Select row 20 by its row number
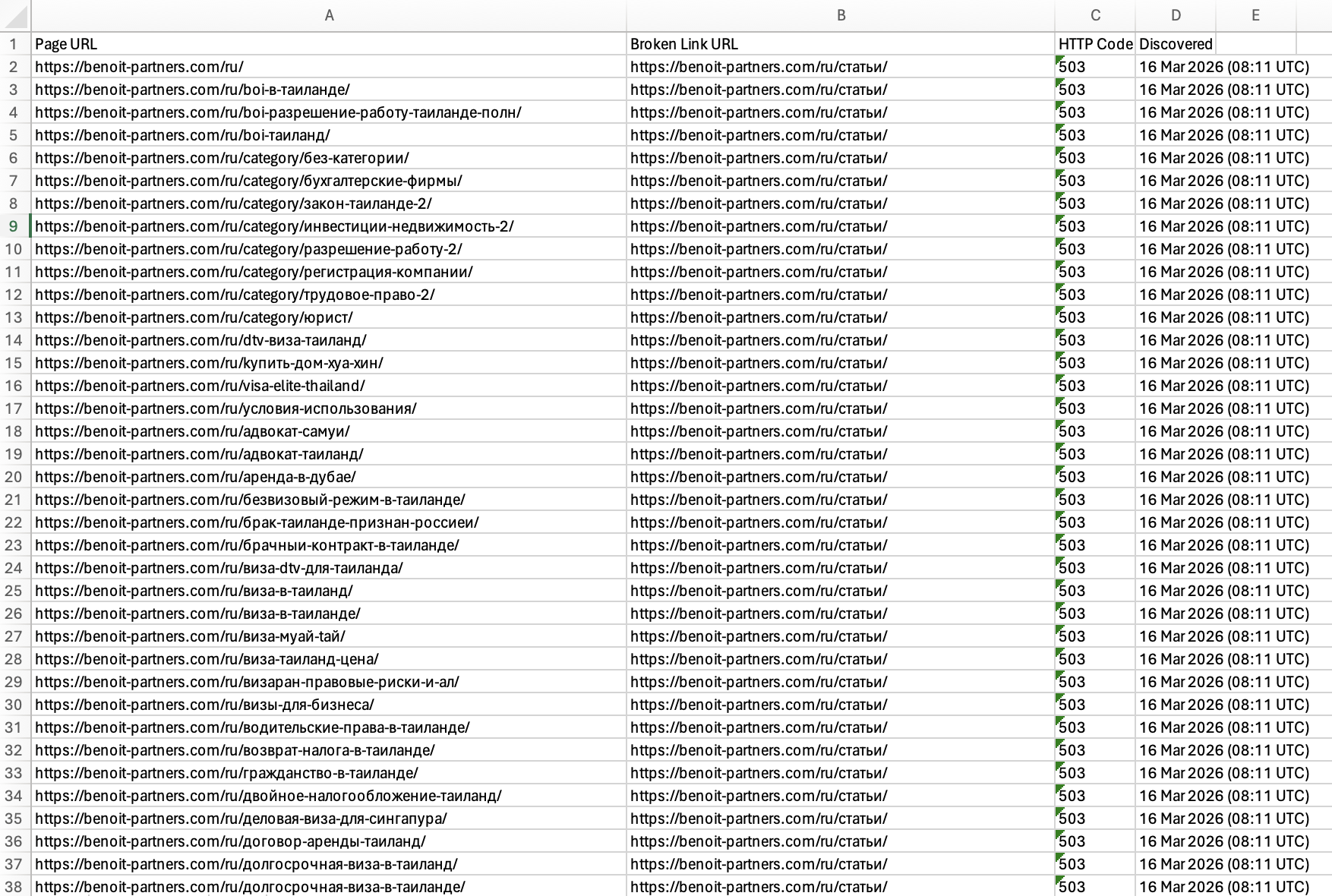 pos(15,477)
